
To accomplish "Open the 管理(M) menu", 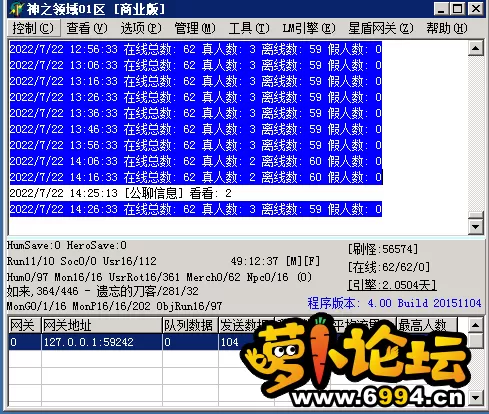I will click(195, 28).
